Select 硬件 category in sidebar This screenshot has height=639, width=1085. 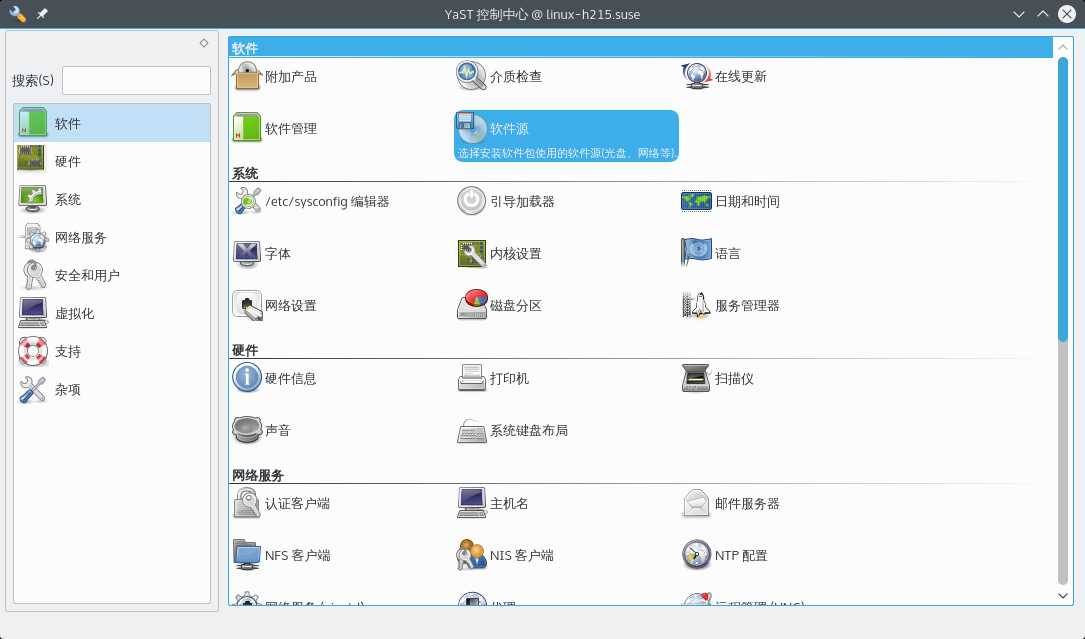pos(111,161)
